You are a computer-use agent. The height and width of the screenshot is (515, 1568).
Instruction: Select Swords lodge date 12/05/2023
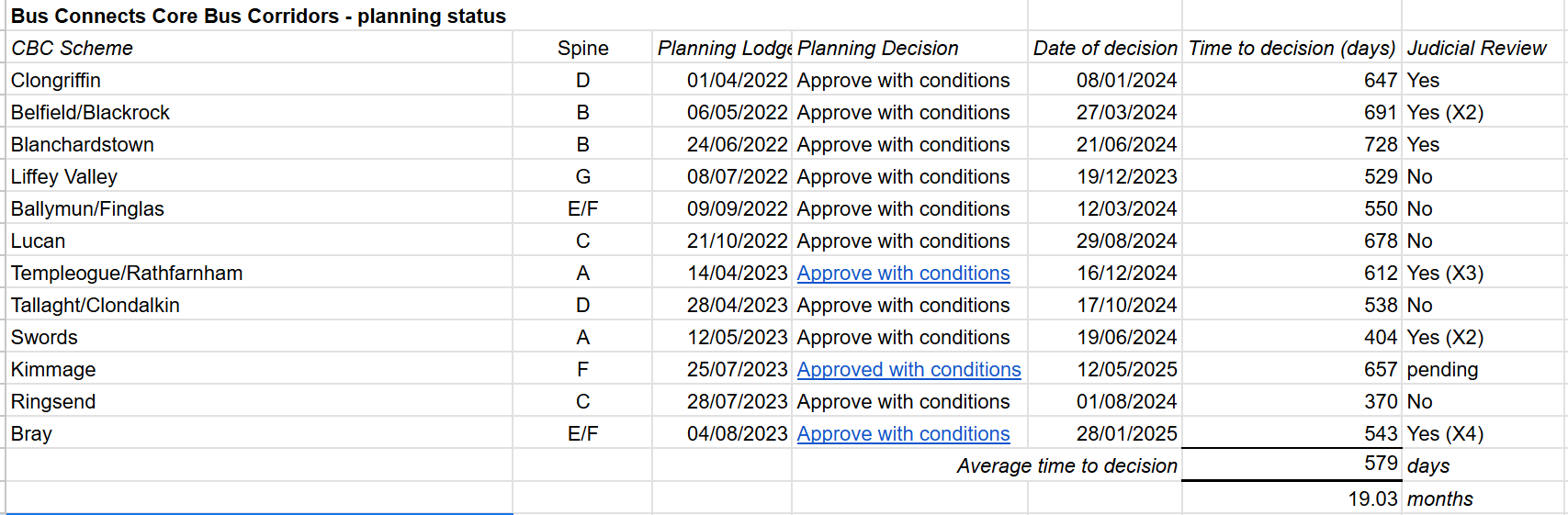click(x=722, y=337)
